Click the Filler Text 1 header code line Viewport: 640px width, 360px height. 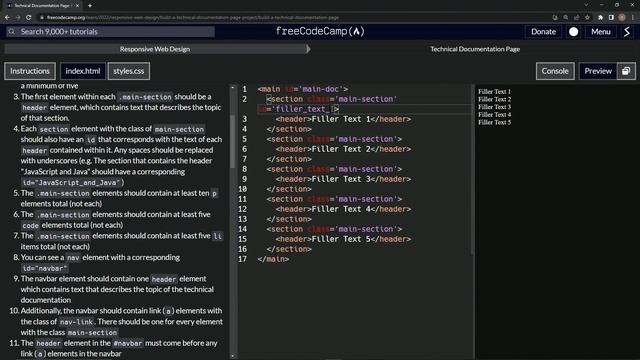click(x=343, y=119)
